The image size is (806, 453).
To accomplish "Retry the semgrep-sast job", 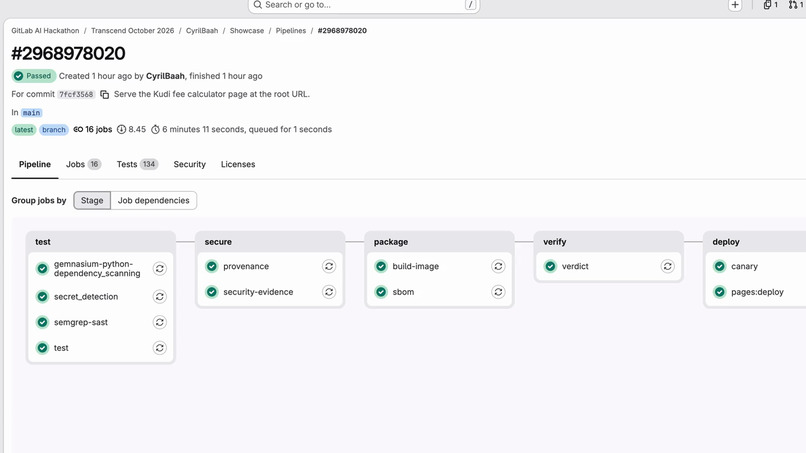I will coord(160,322).
